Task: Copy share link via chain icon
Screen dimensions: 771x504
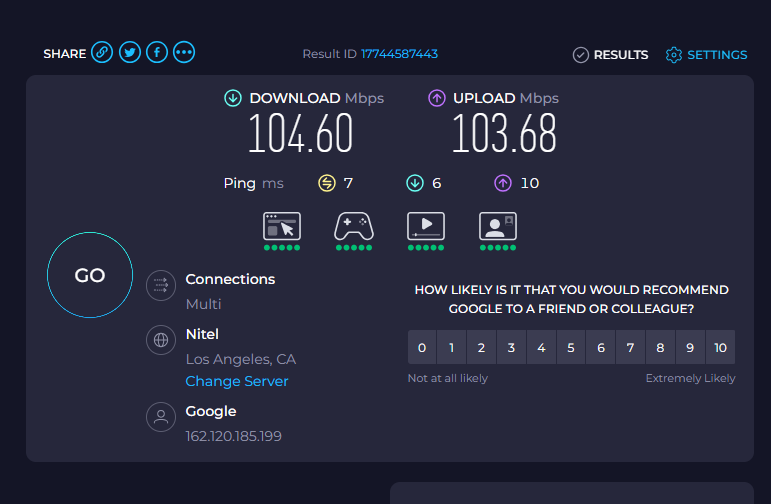Action: tap(102, 52)
